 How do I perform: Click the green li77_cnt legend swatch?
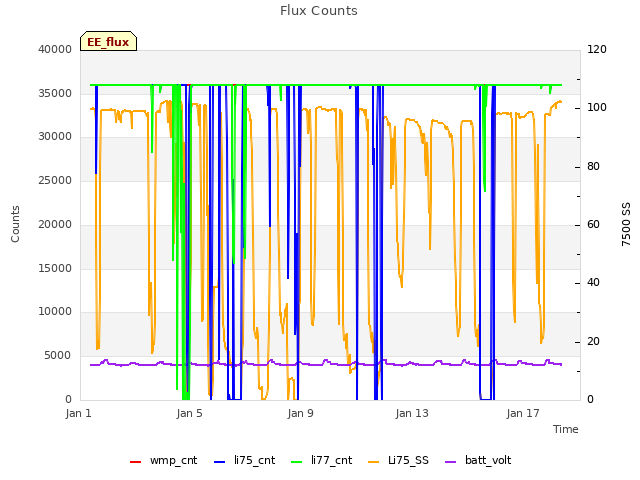point(297,462)
